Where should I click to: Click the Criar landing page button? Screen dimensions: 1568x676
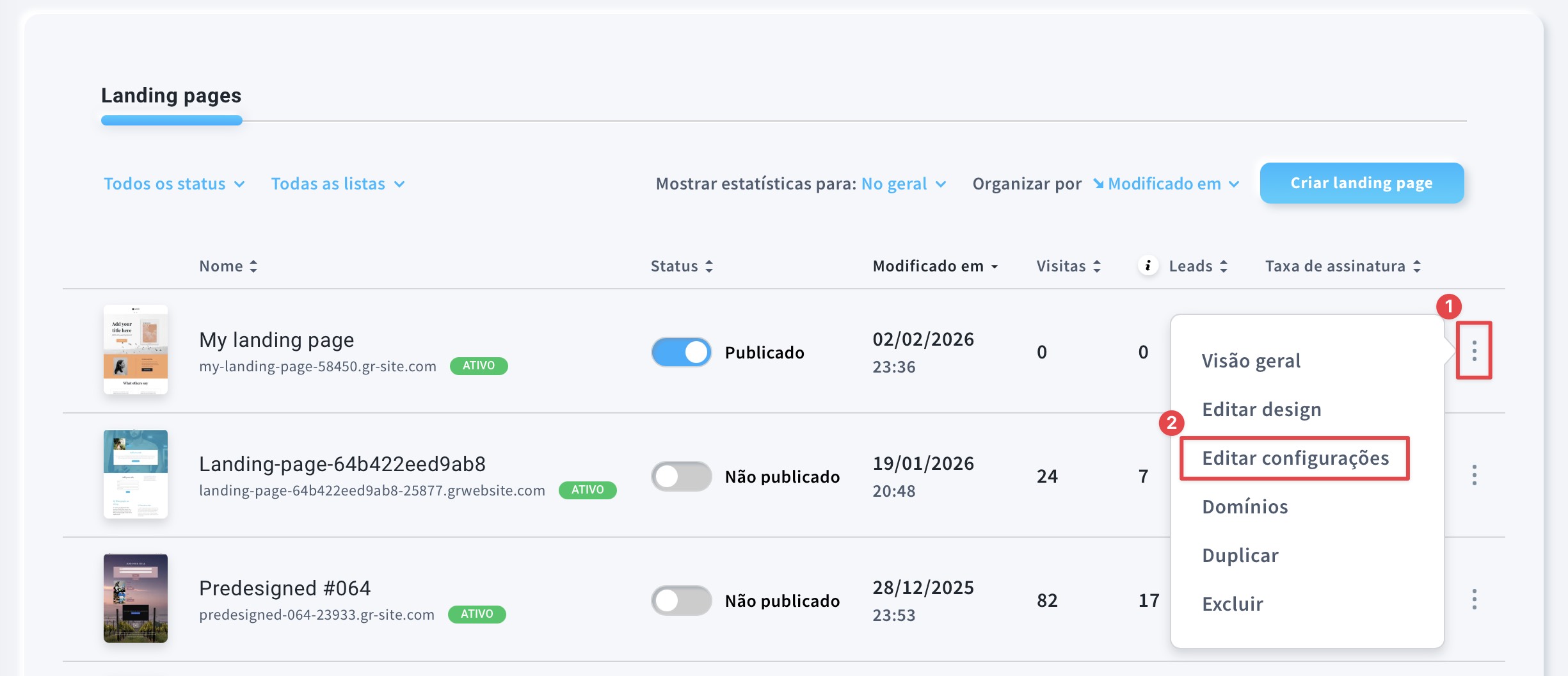pos(1361,183)
